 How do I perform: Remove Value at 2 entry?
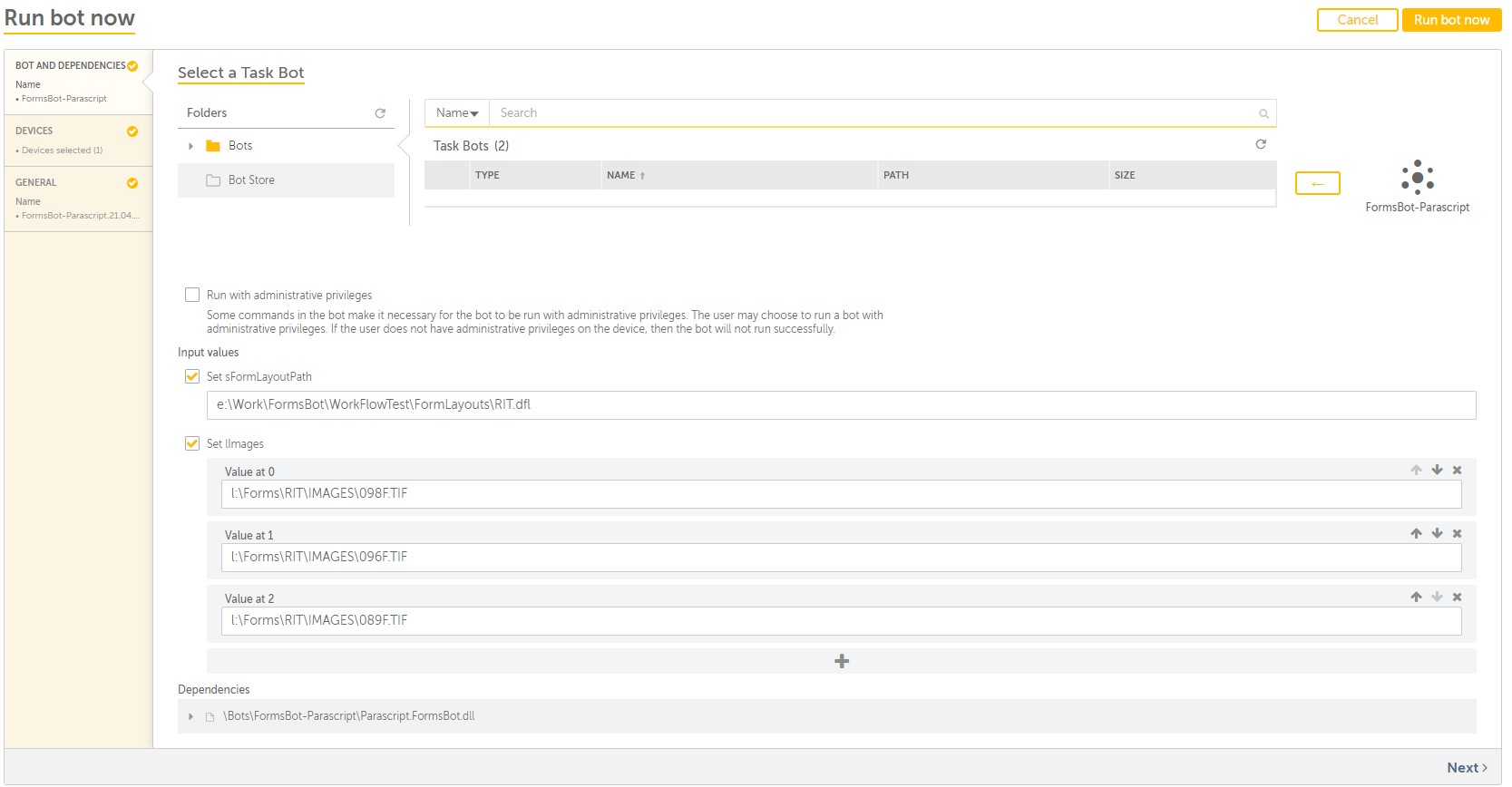[x=1458, y=597]
